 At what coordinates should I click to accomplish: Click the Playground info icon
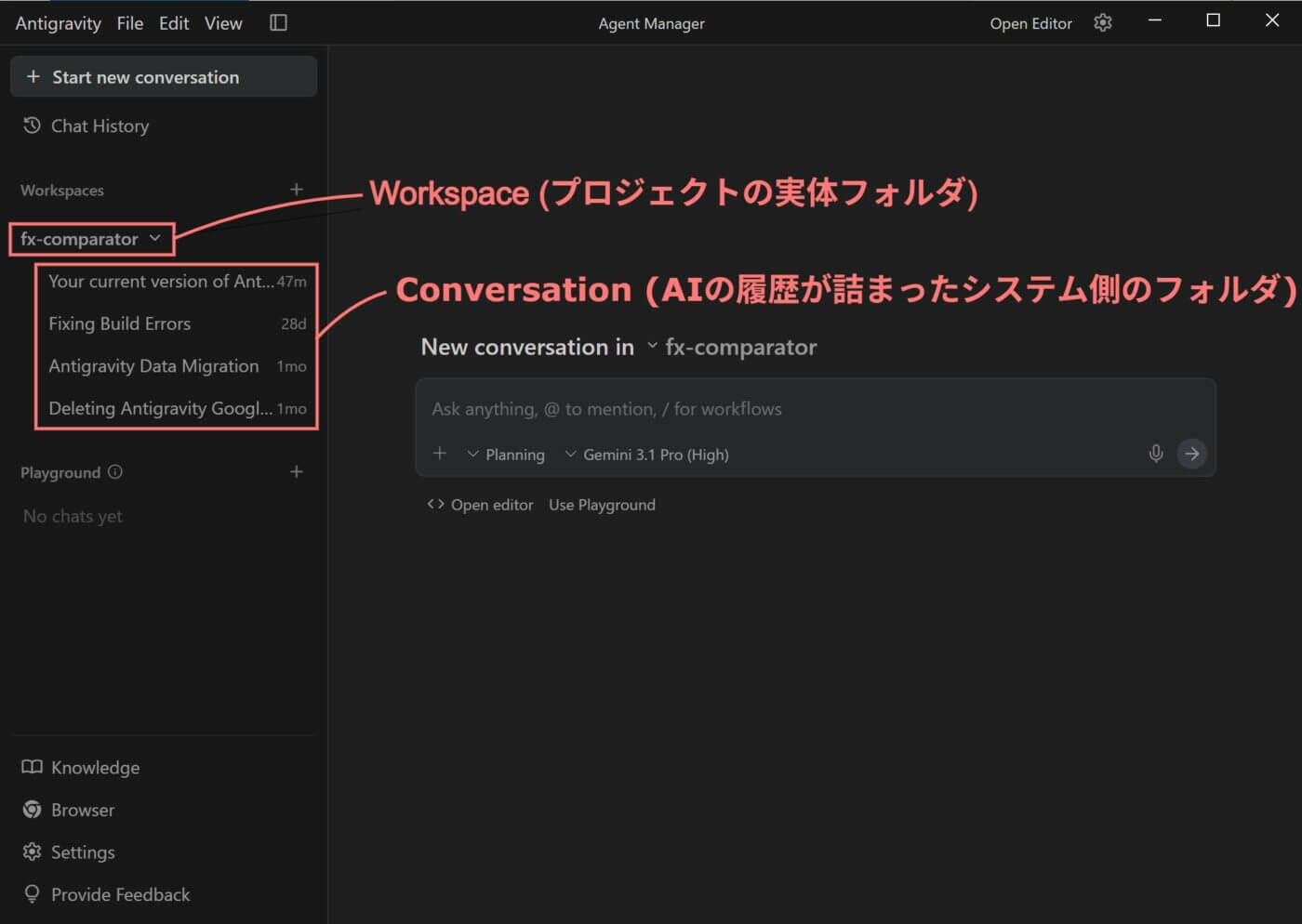[x=115, y=472]
